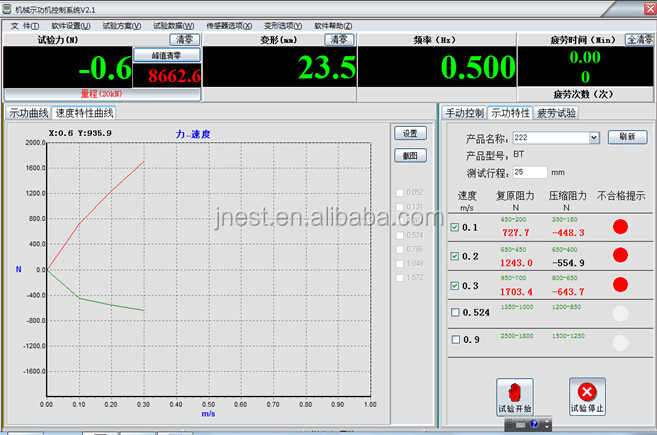The height and width of the screenshot is (435, 657).
Task: Click the 全清零 button
Action: [639, 40]
